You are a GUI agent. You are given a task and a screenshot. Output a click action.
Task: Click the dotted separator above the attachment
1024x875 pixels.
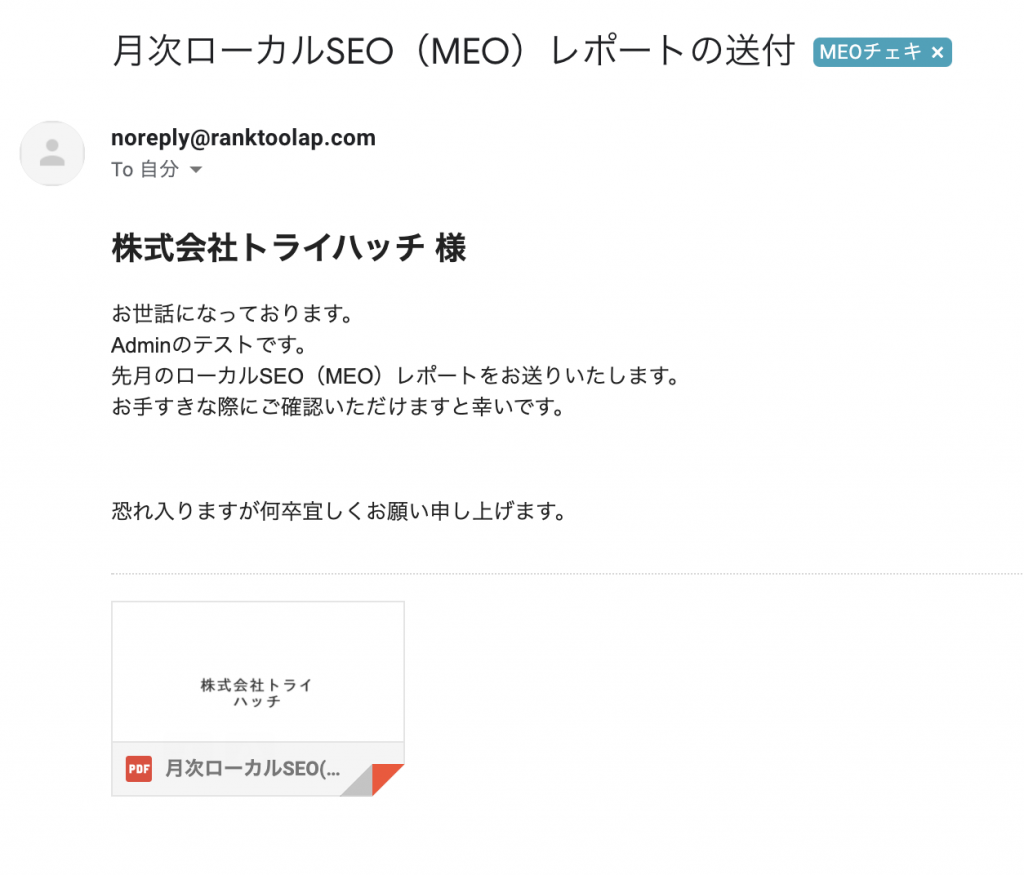pyautogui.click(x=567, y=574)
